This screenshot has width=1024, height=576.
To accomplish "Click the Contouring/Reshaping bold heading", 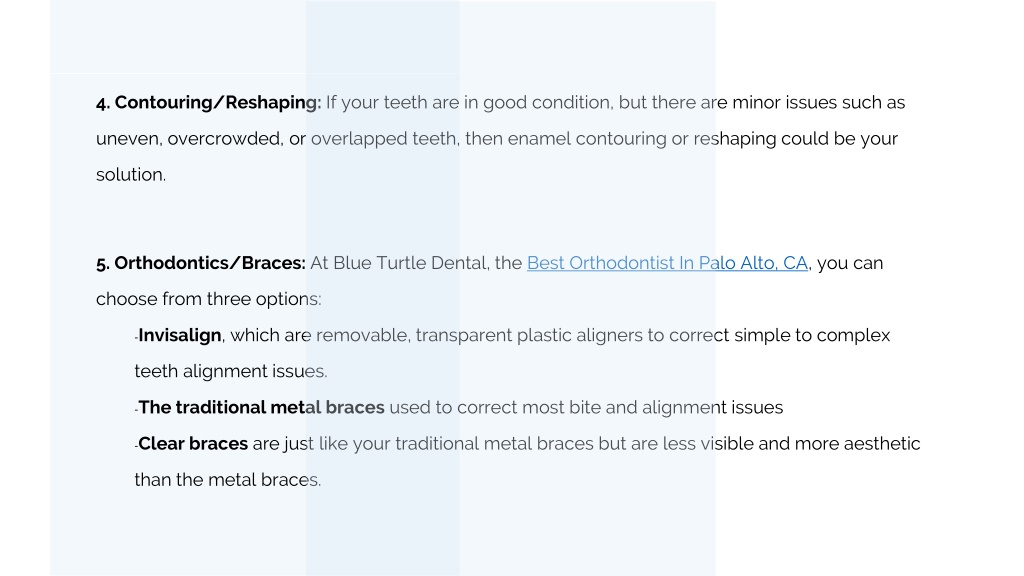I will pos(208,103).
